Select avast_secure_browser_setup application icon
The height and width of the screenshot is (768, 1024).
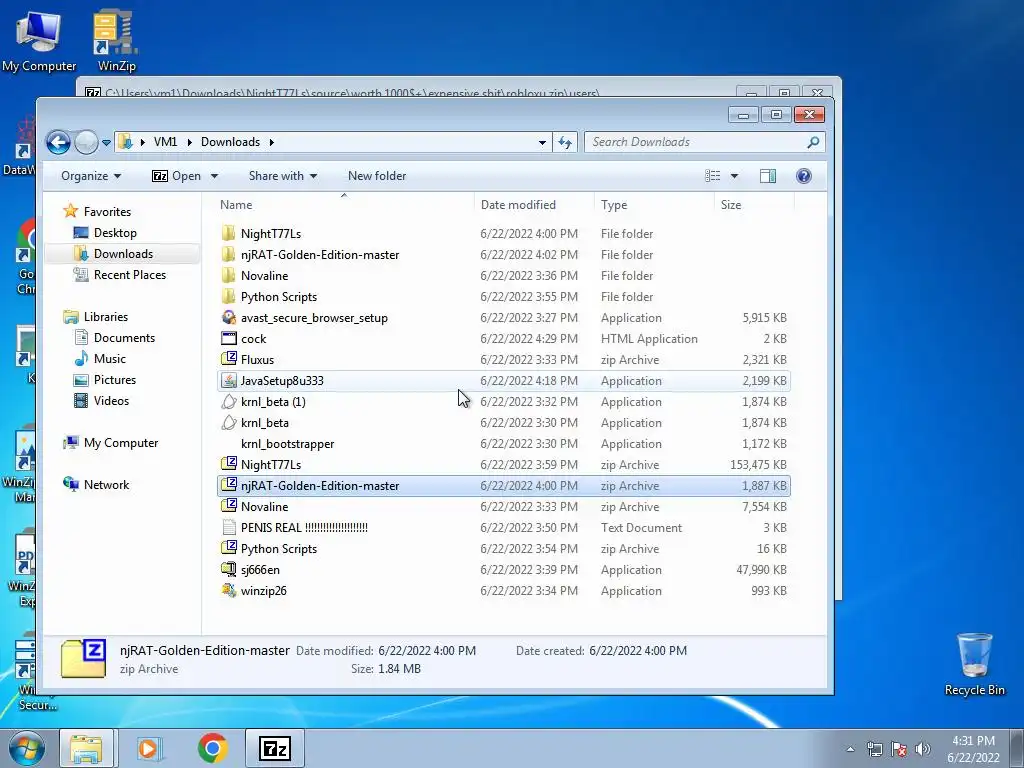point(229,317)
